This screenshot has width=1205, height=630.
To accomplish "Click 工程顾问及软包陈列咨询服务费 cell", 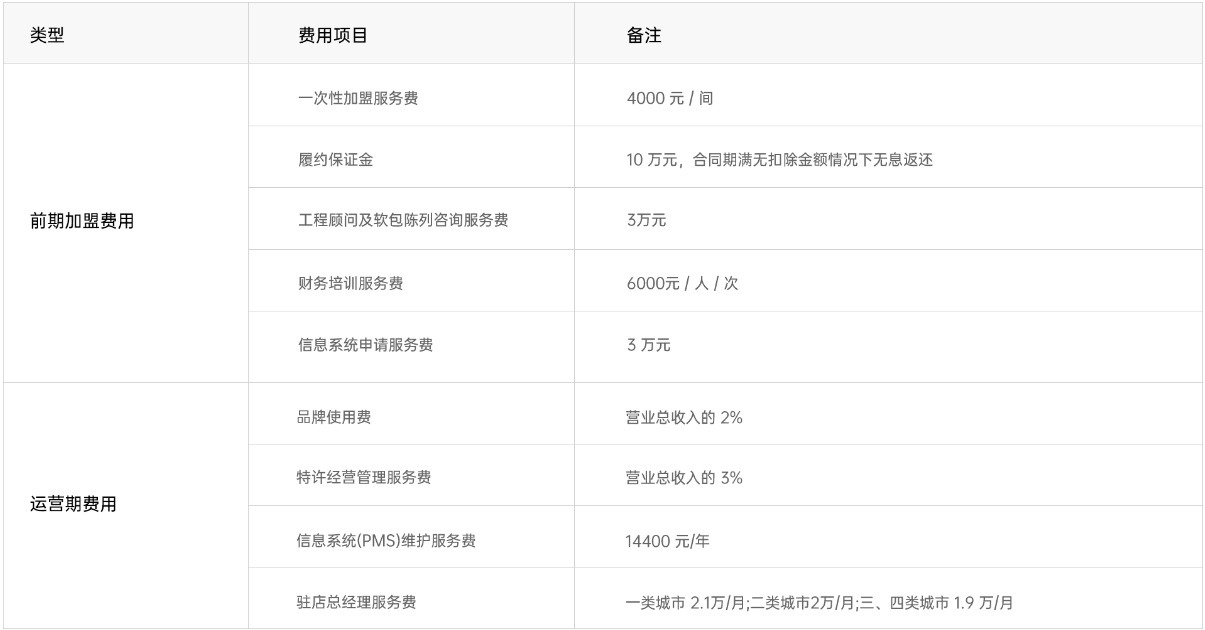I will point(403,221).
